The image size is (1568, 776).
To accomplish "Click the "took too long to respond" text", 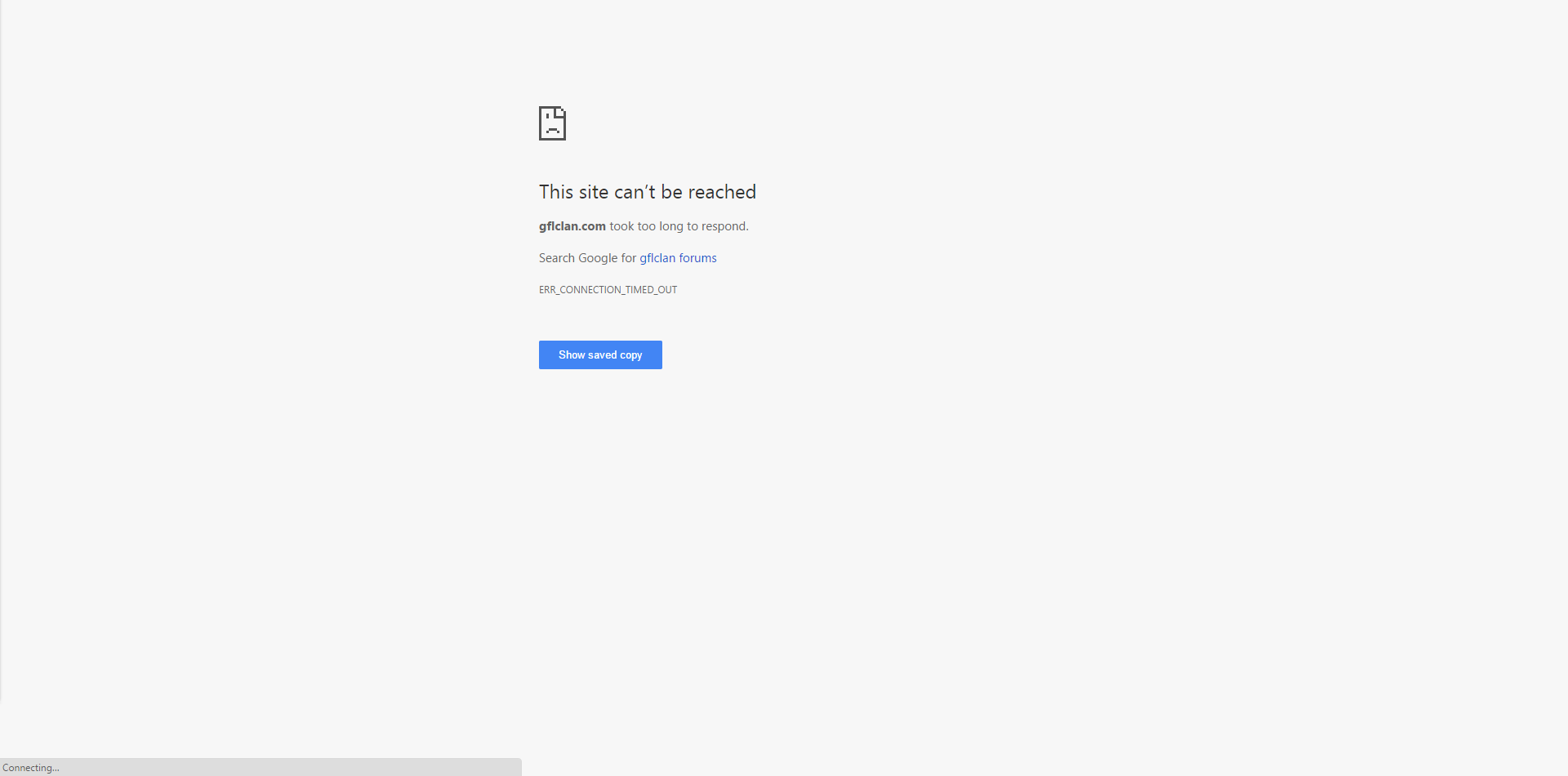I will (679, 226).
